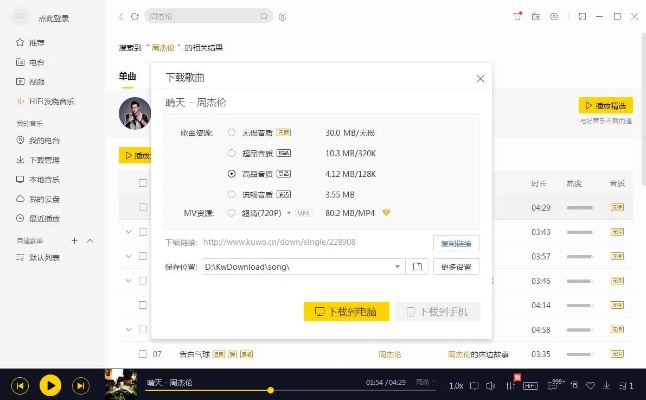This screenshot has width=646, height=400.
Task: Select 超品音质 10.3 MB/320K radio option
Action: coord(232,153)
